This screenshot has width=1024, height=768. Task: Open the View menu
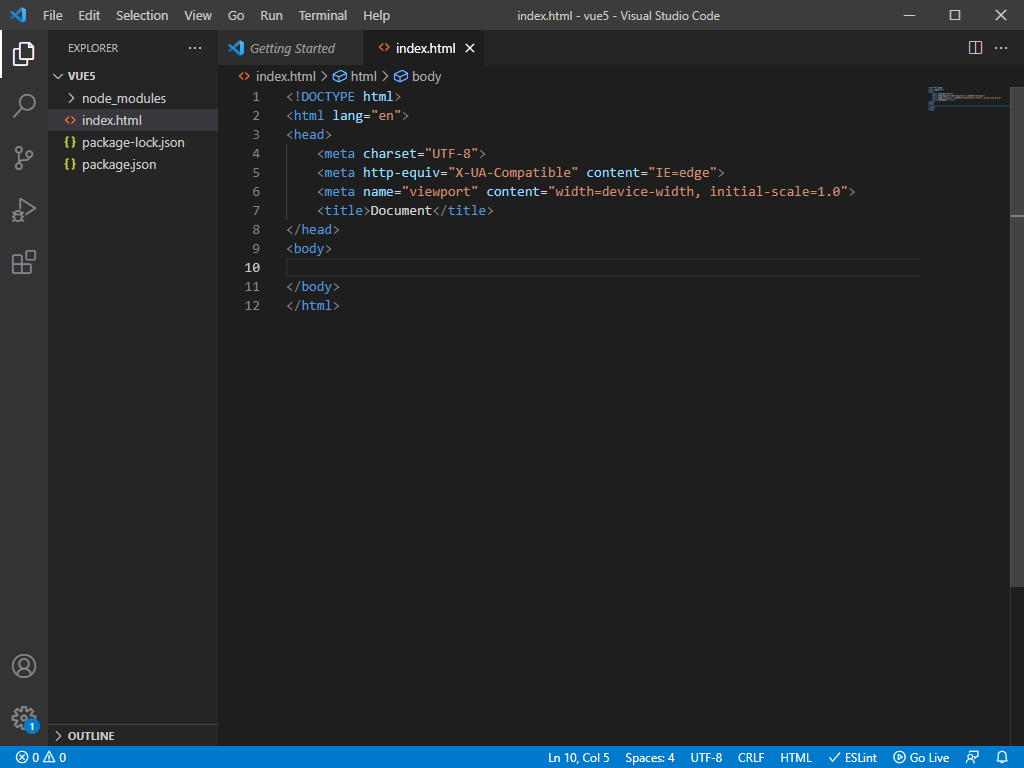pos(198,15)
